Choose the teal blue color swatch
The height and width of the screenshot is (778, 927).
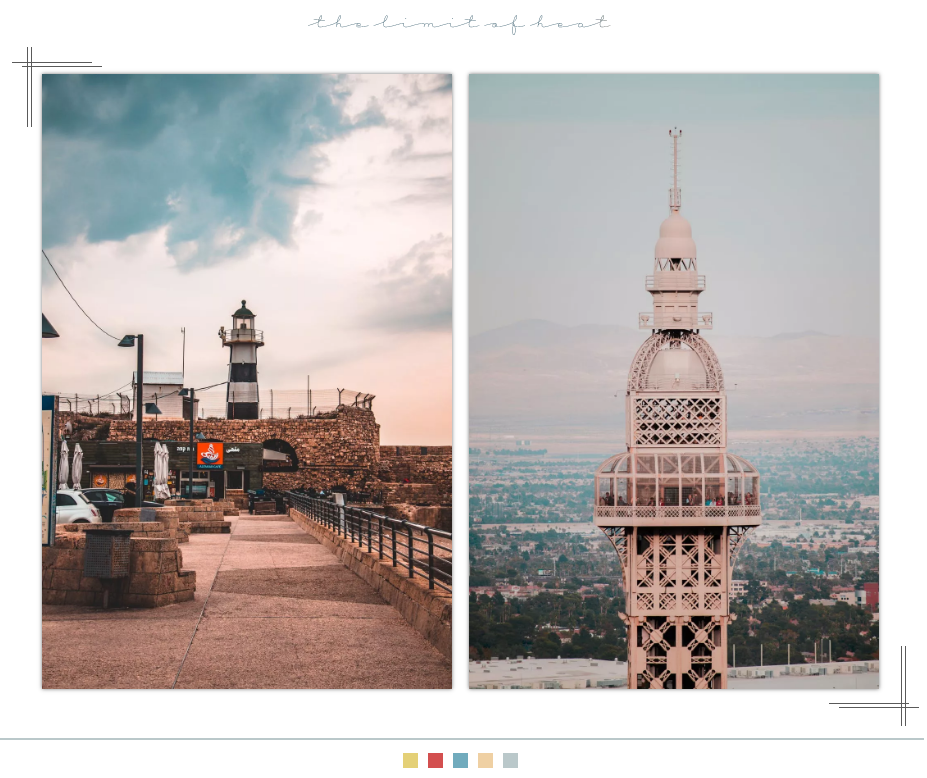(x=460, y=760)
